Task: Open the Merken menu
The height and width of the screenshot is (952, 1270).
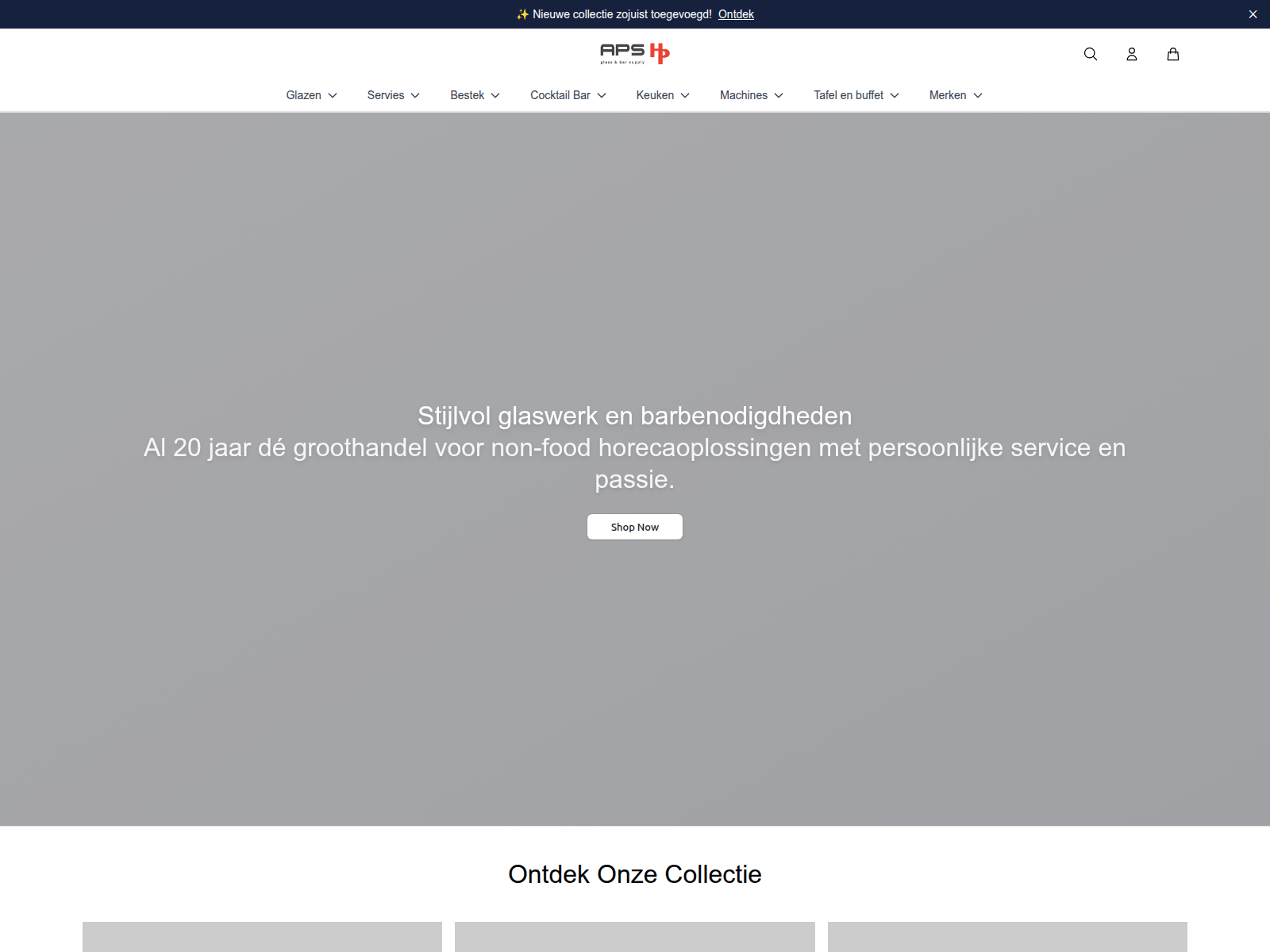Action: pyautogui.click(x=956, y=95)
